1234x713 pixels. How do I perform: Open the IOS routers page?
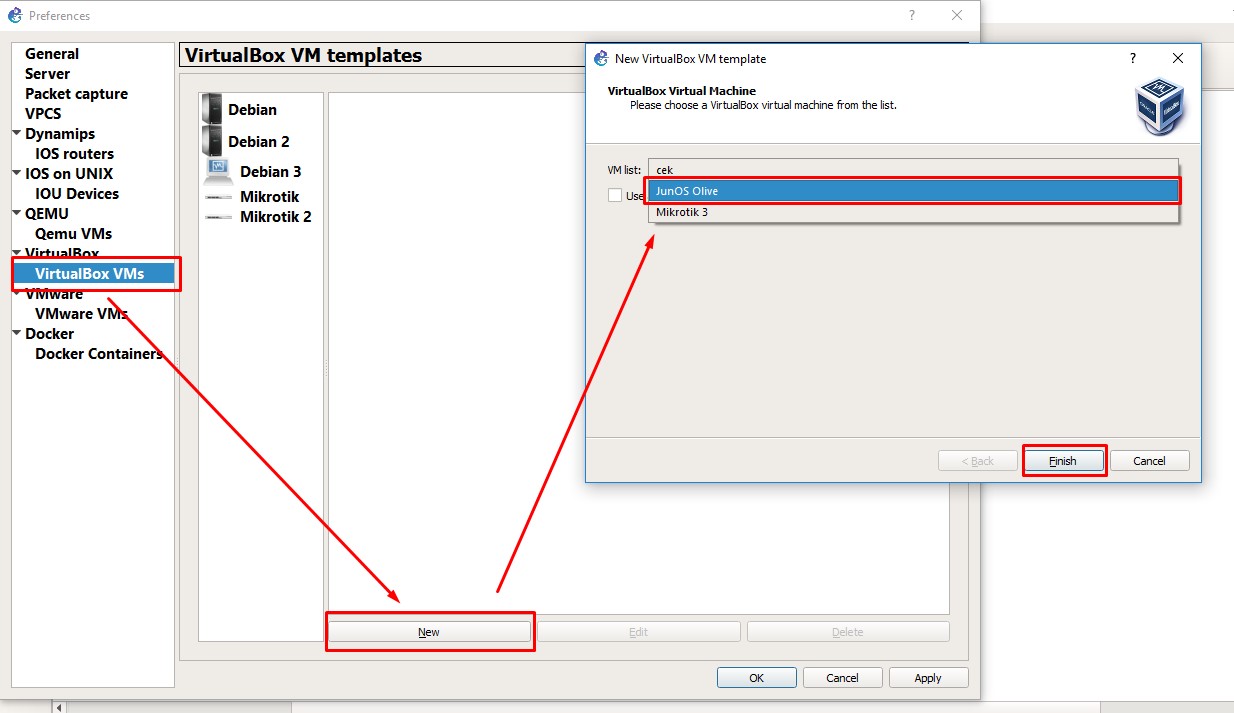tap(74, 154)
